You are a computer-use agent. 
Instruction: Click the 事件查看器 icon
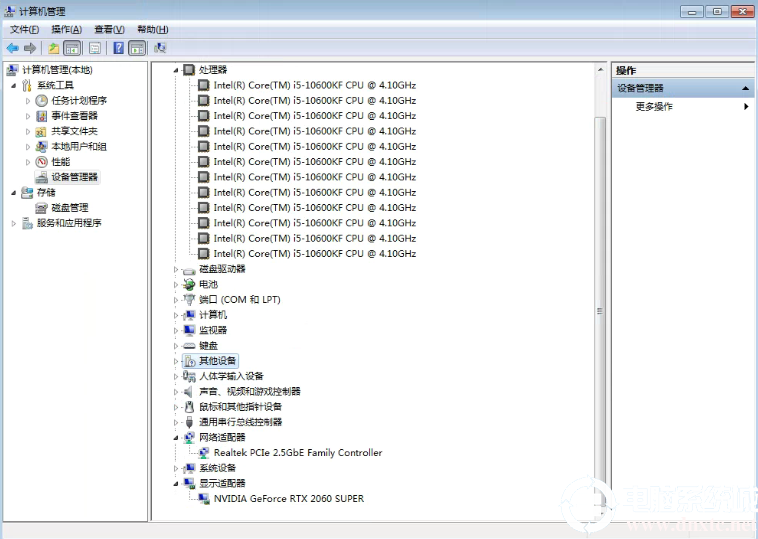coord(42,116)
